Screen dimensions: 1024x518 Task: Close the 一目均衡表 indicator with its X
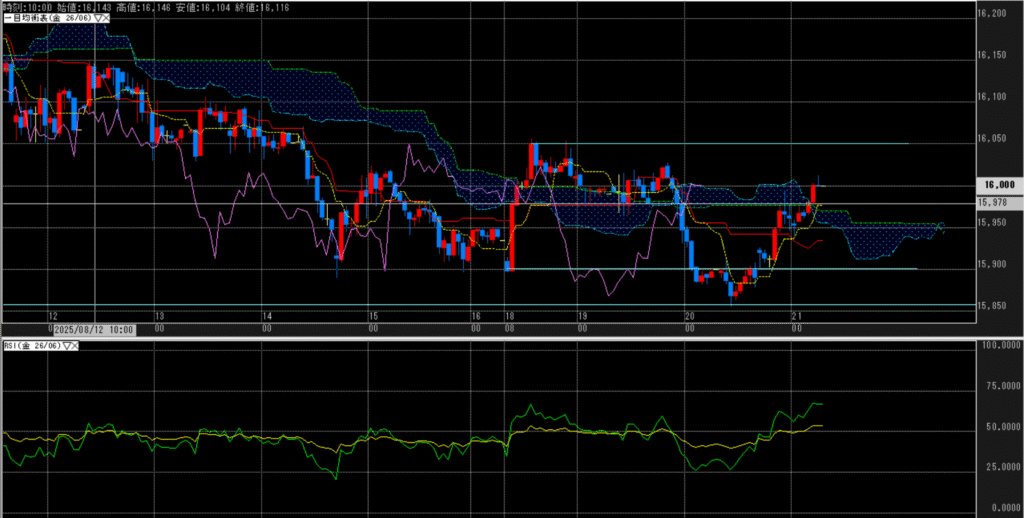point(105,19)
